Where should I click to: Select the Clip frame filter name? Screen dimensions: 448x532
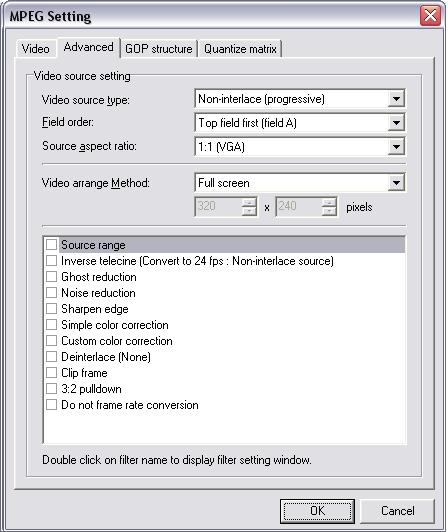pos(84,373)
